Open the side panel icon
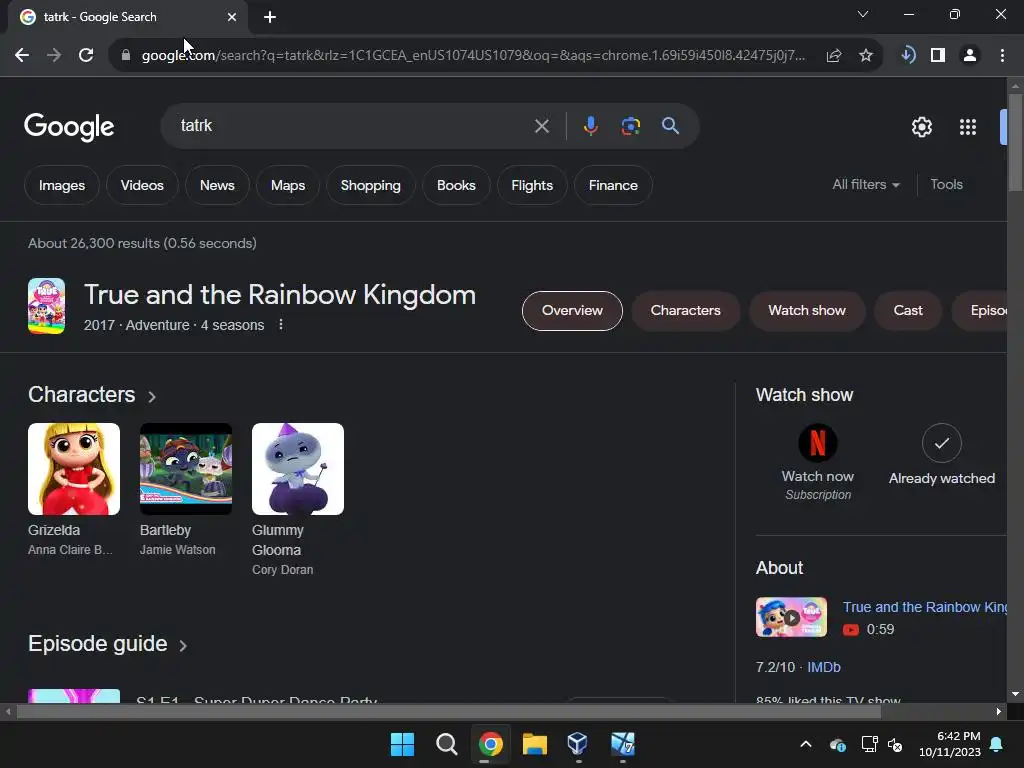This screenshot has width=1024, height=768. tap(938, 56)
